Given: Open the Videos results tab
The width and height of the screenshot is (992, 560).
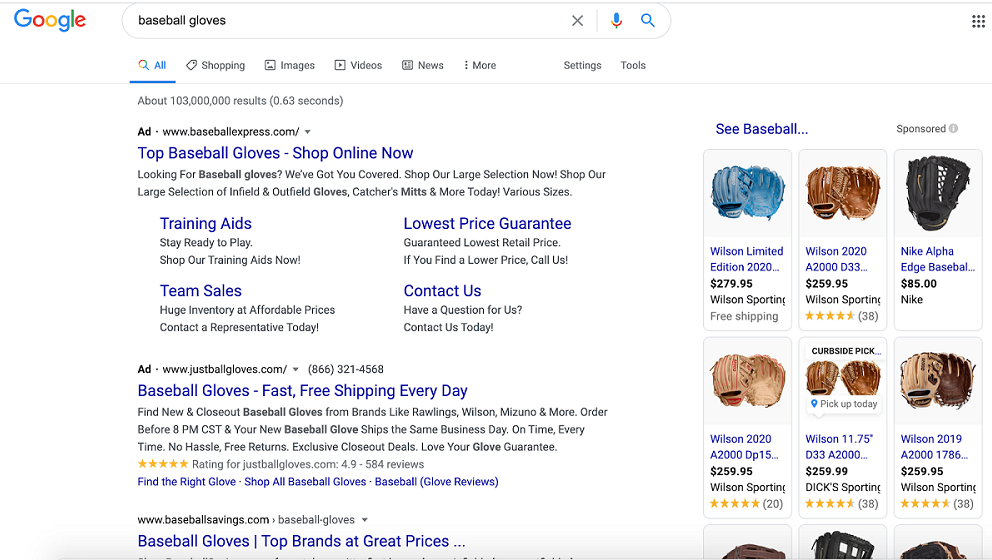Looking at the screenshot, I should coord(358,65).
